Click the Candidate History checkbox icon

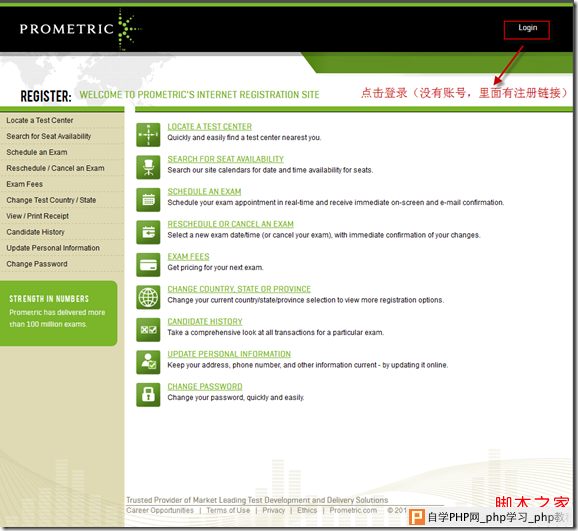(148, 329)
